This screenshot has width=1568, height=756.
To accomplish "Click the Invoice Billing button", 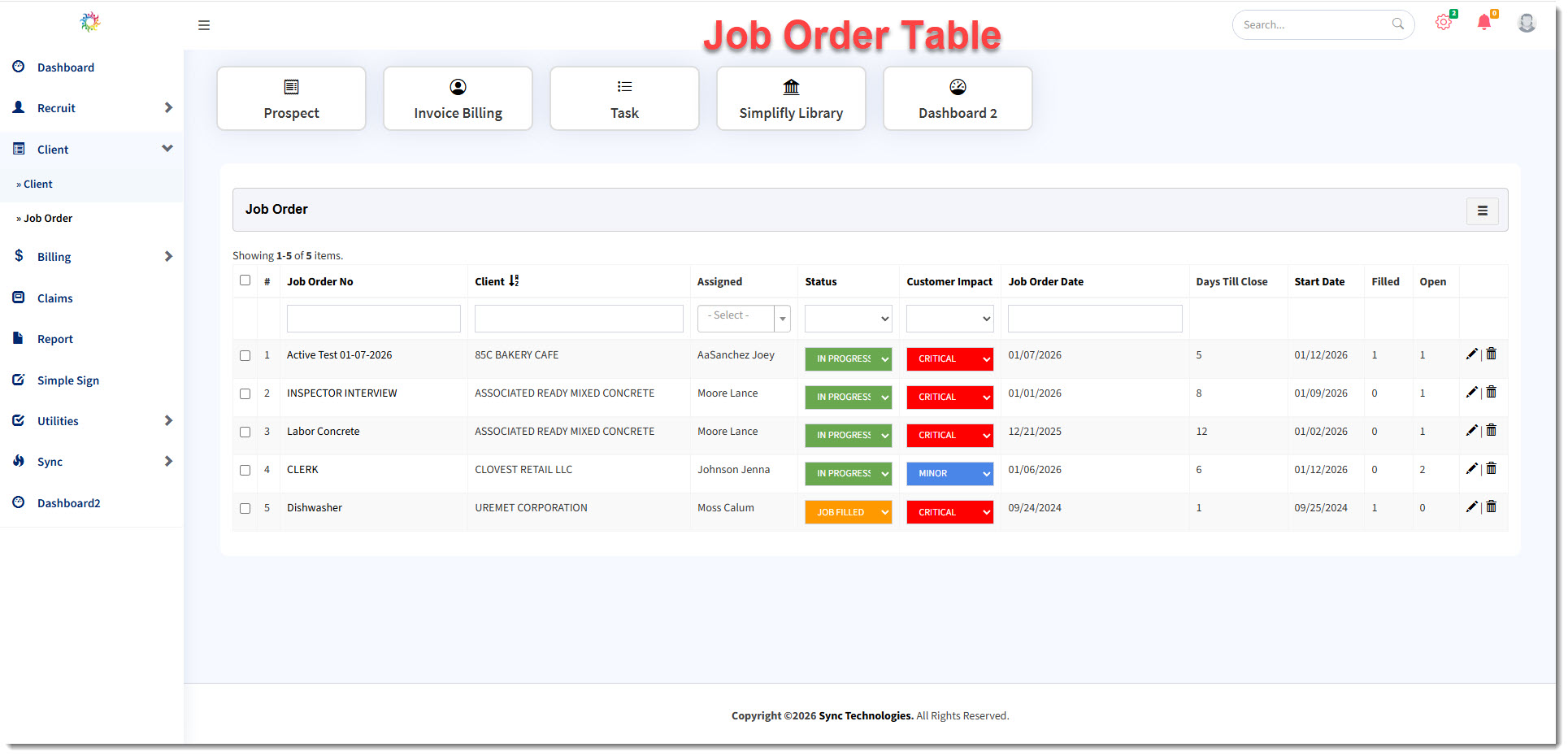I will 458,98.
